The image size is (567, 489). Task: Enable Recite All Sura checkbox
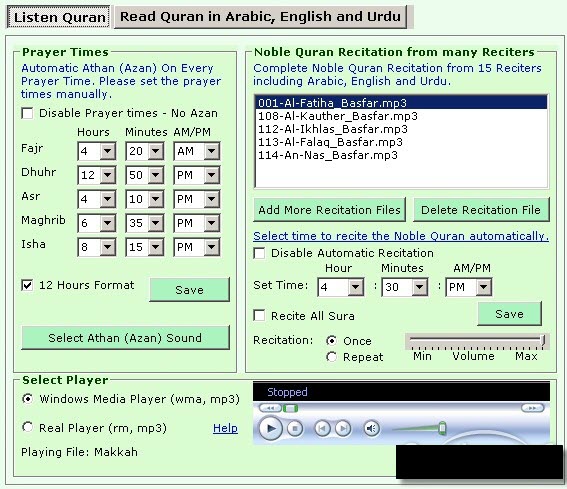click(259, 316)
